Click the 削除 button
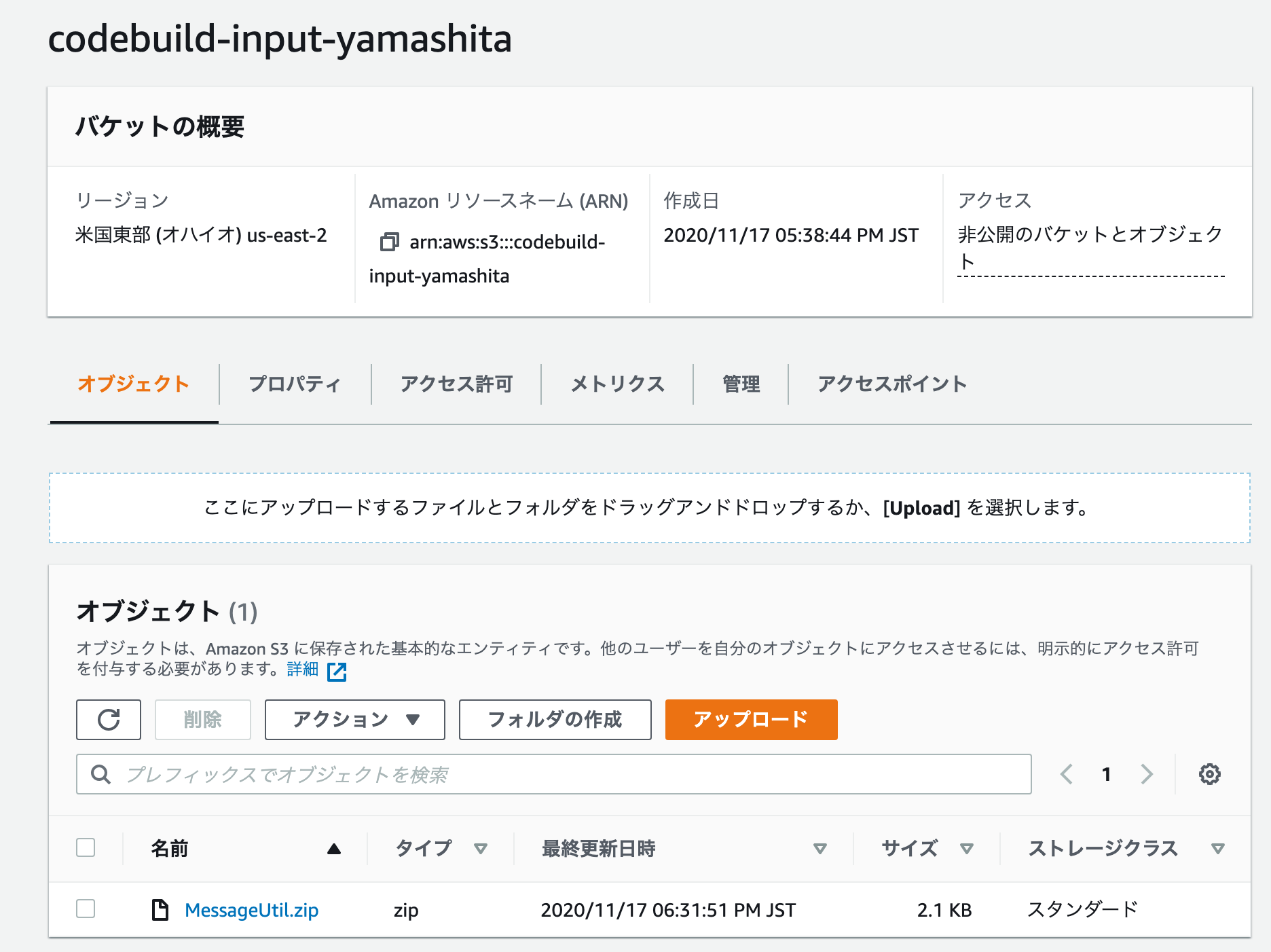The image size is (1271, 952). click(x=202, y=720)
